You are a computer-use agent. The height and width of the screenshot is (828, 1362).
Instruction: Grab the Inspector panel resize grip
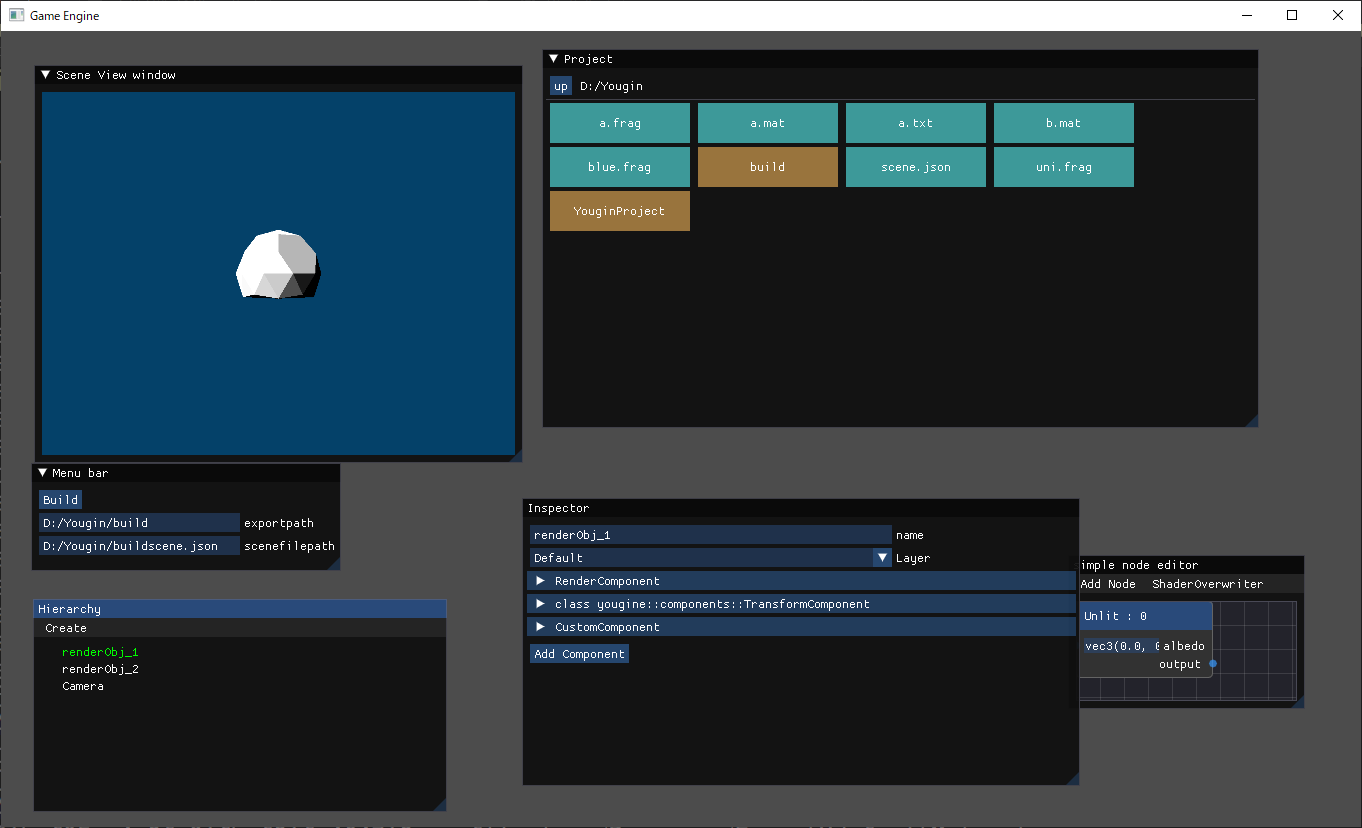point(1073,779)
